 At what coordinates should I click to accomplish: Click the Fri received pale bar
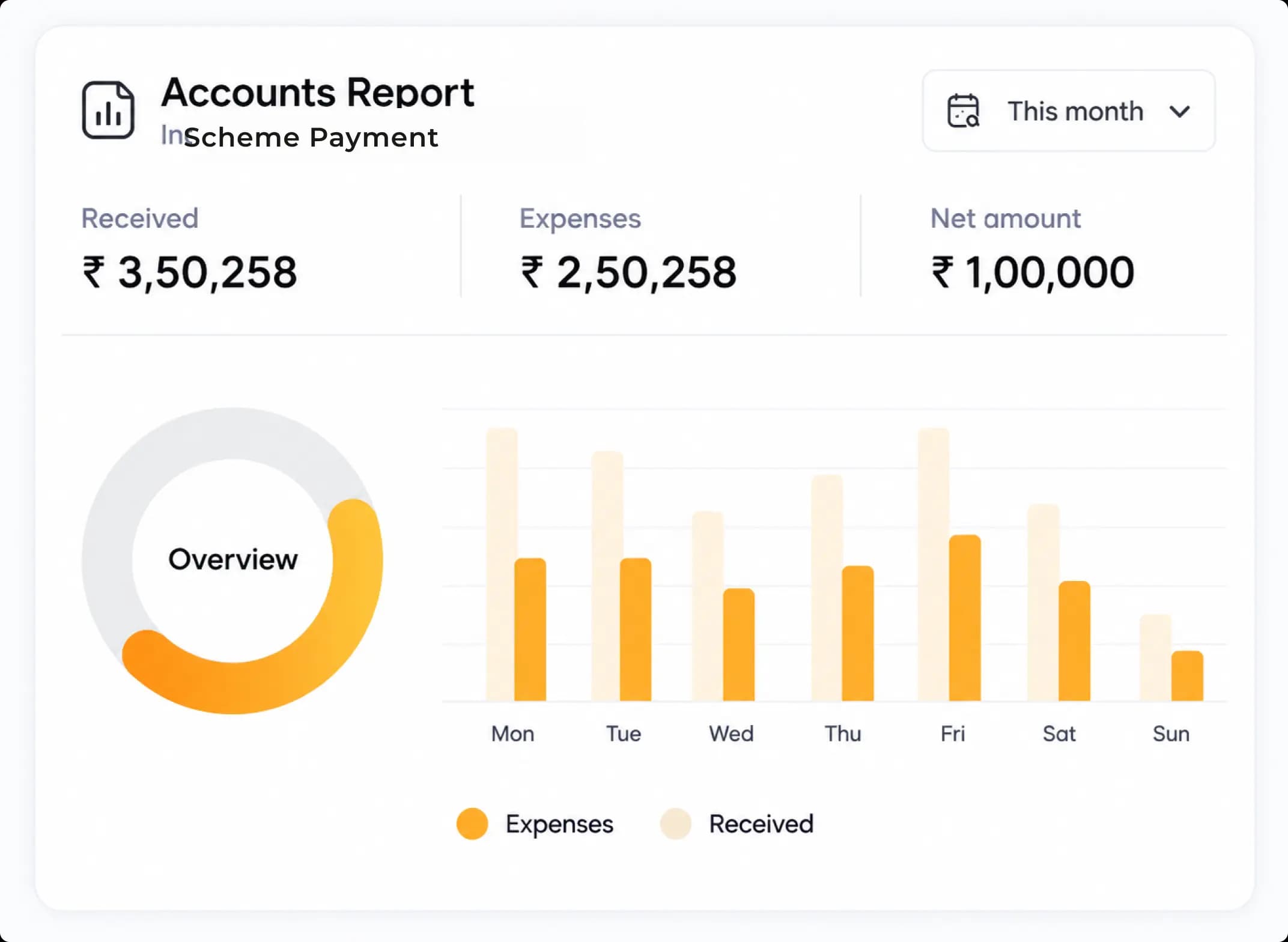point(934,564)
